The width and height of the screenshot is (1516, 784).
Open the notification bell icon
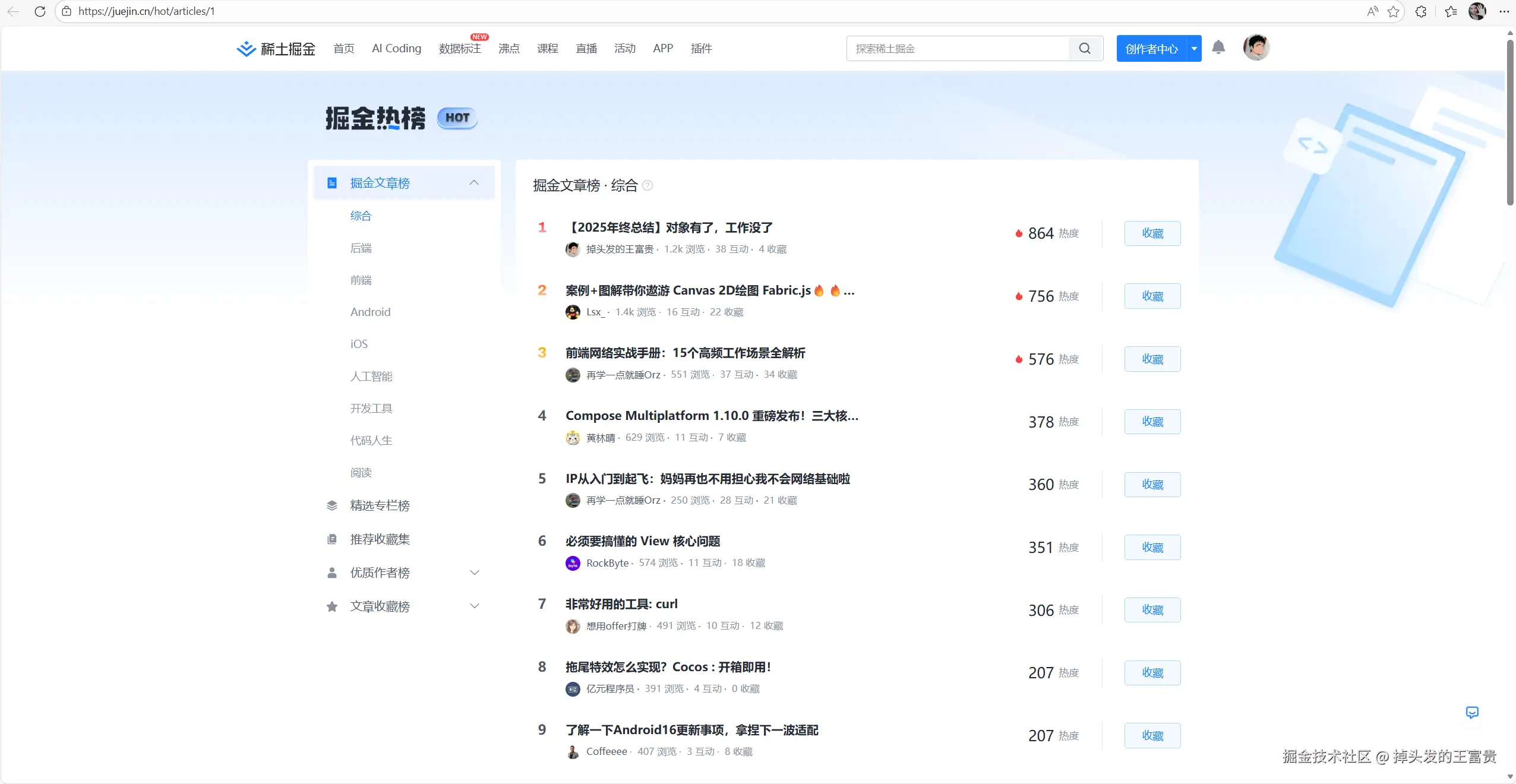click(1219, 48)
